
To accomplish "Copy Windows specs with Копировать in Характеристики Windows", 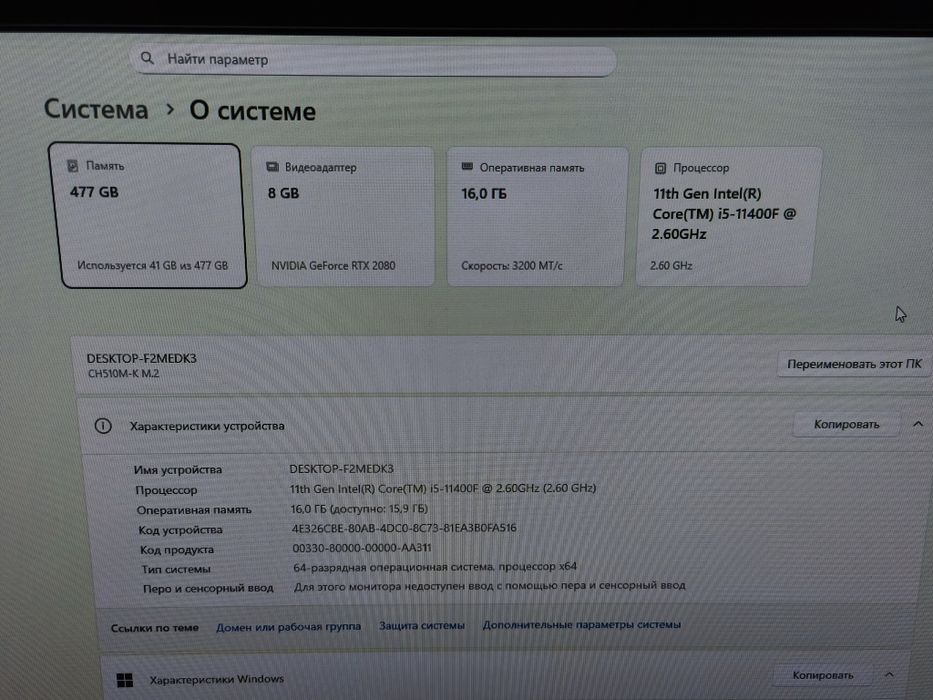I will click(822, 675).
